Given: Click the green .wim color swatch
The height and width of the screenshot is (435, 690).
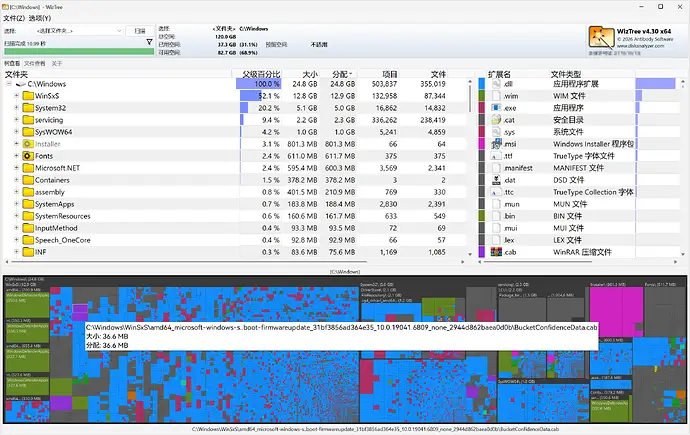Looking at the screenshot, I should click(481, 96).
